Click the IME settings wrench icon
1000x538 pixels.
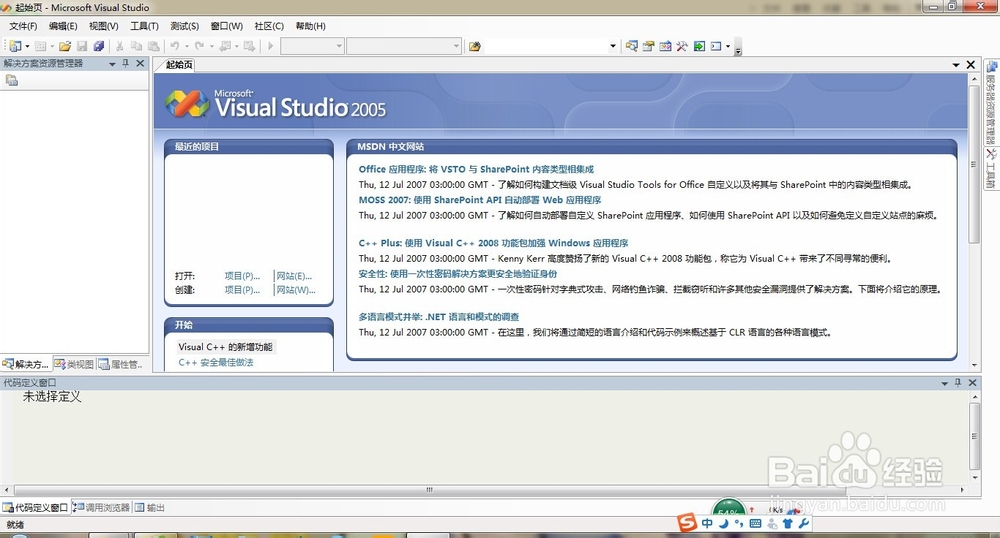pyautogui.click(x=804, y=523)
